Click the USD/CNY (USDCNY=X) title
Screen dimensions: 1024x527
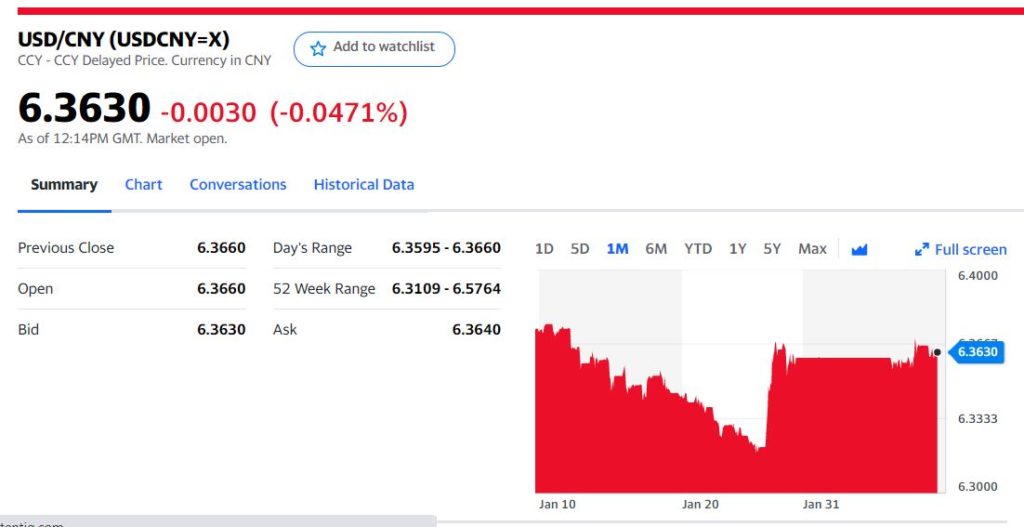124,40
